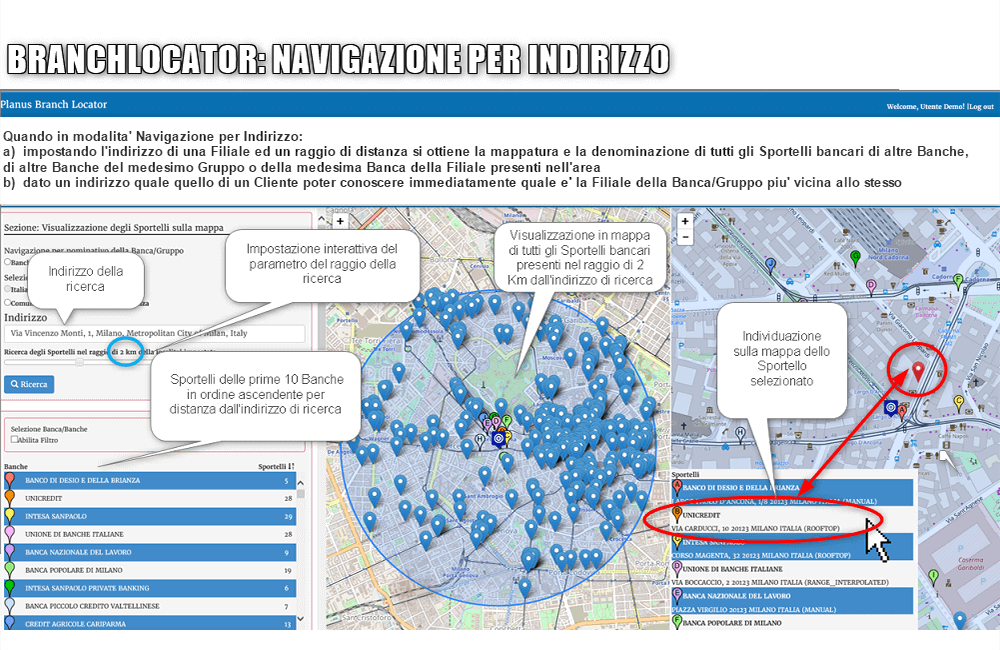
Task: Click the bank list scrollbar thumb
Action: point(300,493)
